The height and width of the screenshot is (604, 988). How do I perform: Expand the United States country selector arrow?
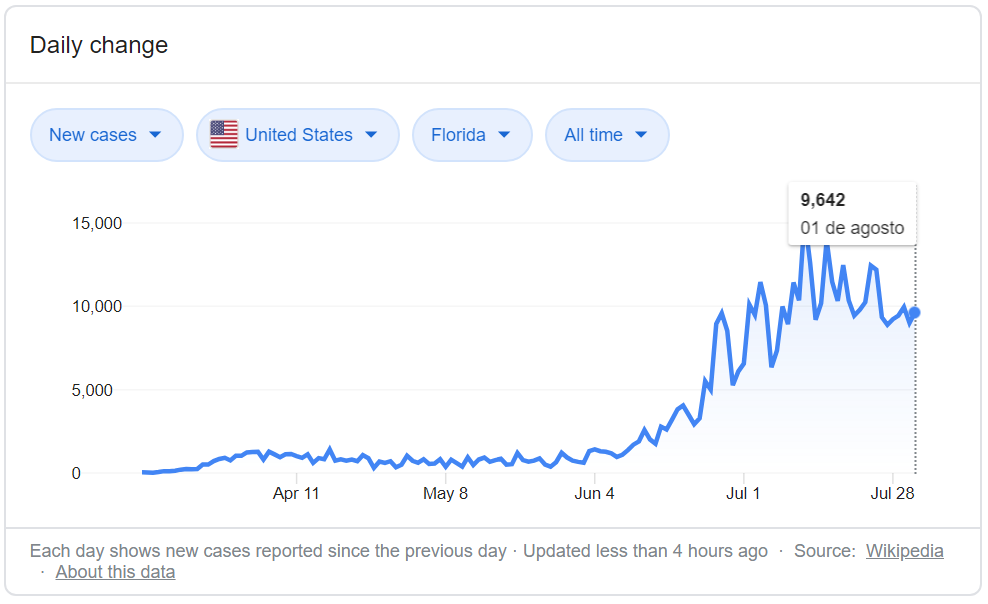pyautogui.click(x=371, y=135)
